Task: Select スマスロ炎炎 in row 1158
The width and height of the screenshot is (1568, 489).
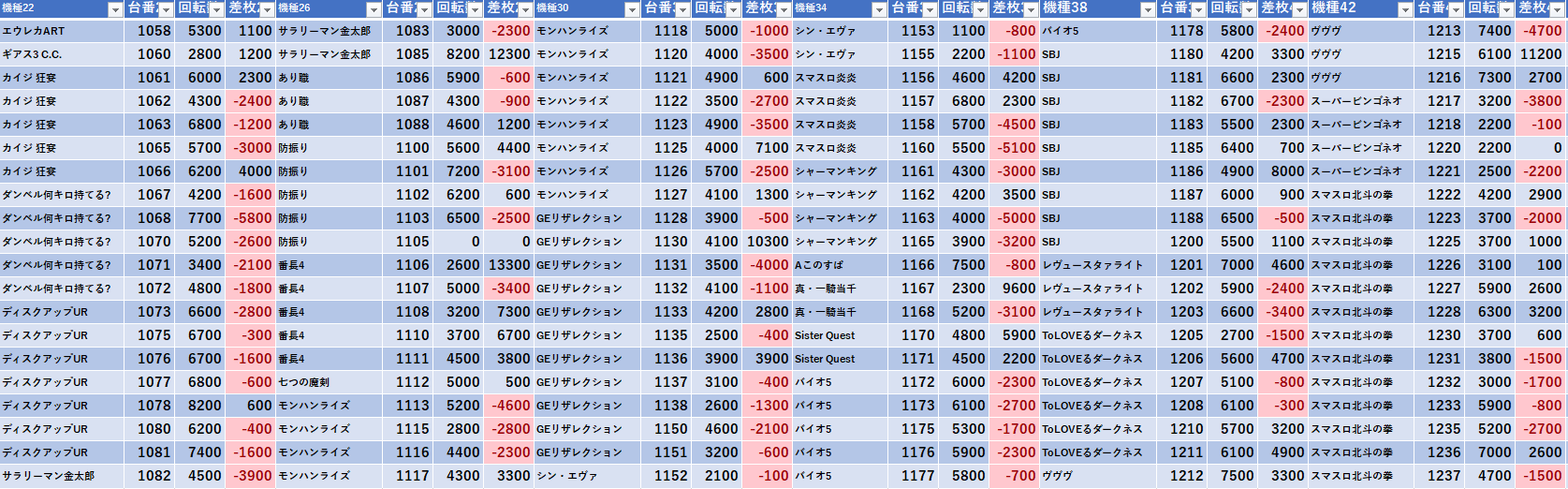Action: point(841,125)
